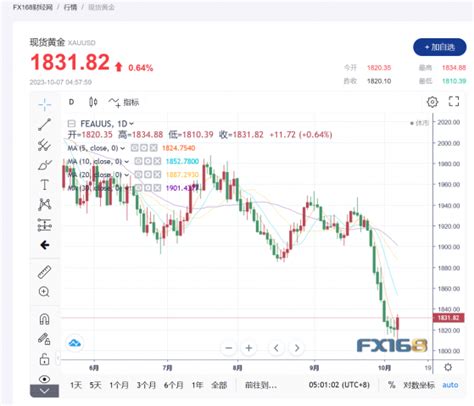
Task: Toggle hide all drawings eye icon
Action: 45,379
